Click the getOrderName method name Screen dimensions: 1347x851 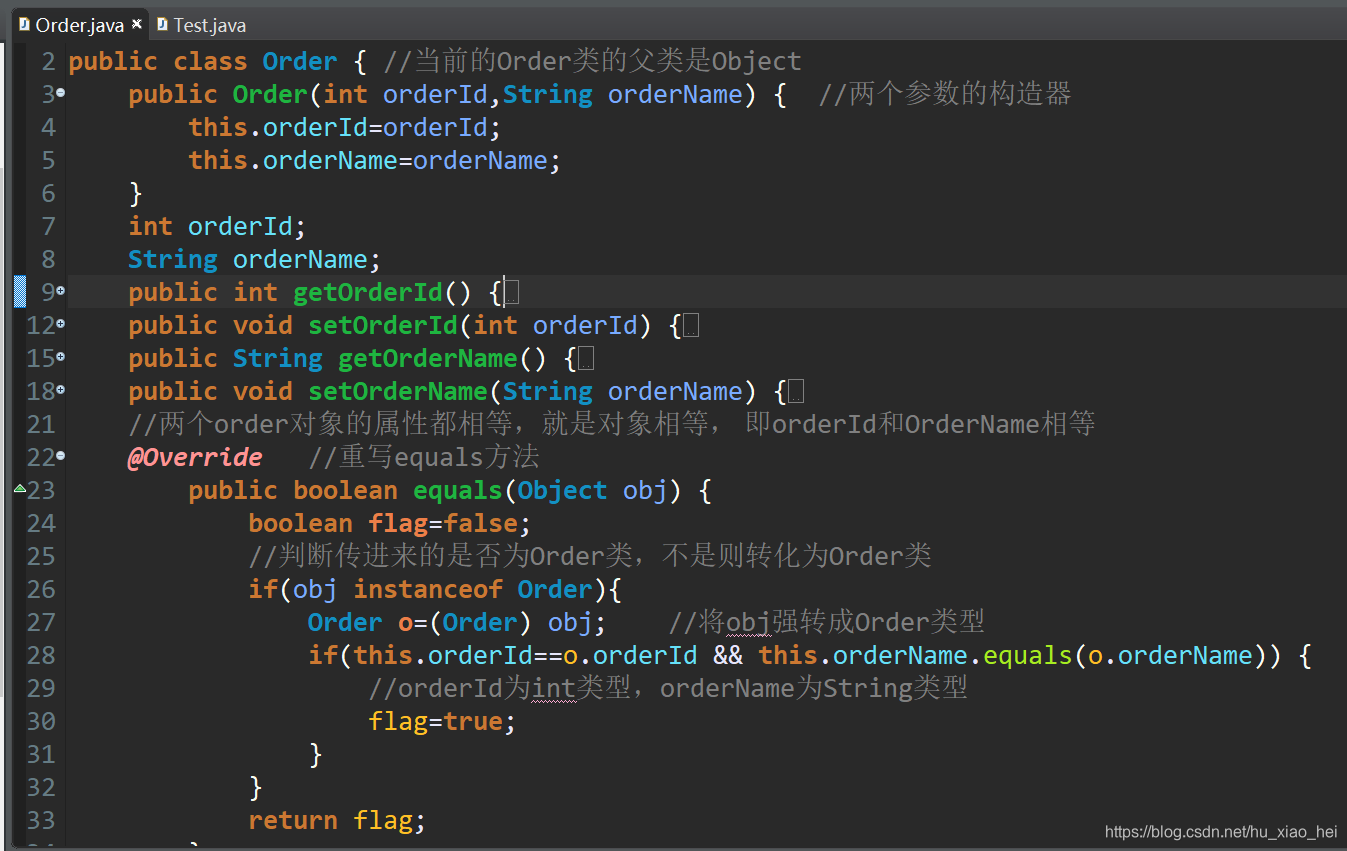click(x=427, y=358)
